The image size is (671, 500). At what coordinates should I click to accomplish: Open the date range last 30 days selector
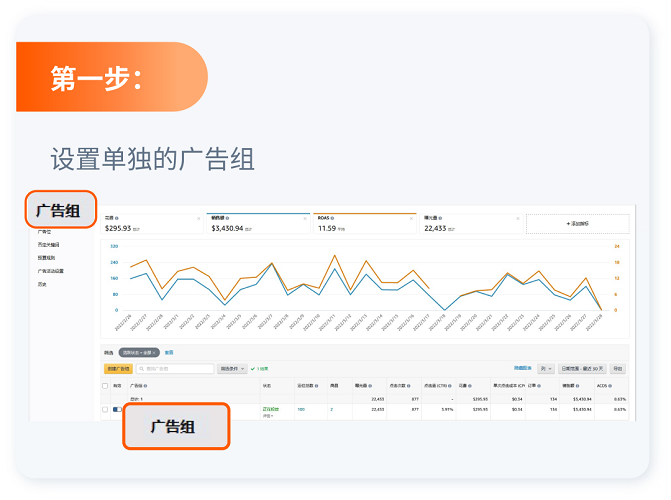(582, 369)
